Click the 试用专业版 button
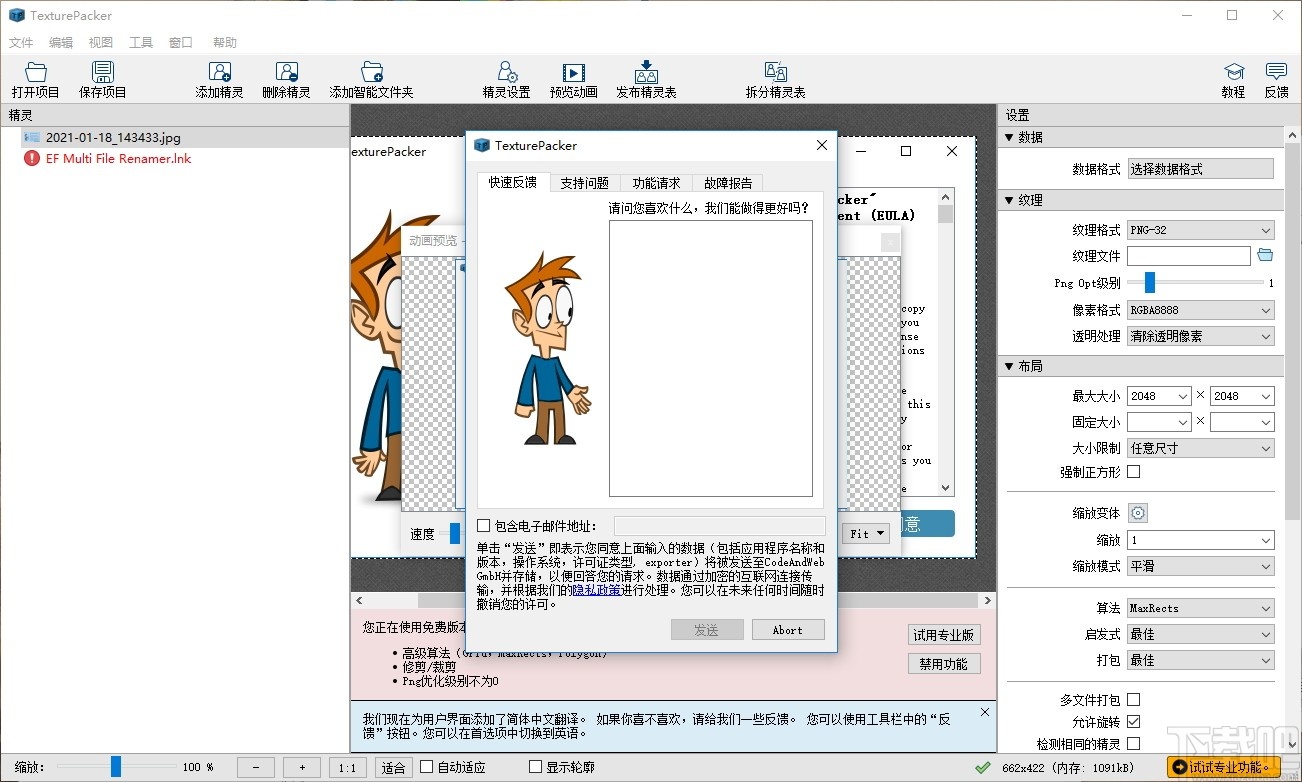The width and height of the screenshot is (1302, 782). [x=944, y=635]
